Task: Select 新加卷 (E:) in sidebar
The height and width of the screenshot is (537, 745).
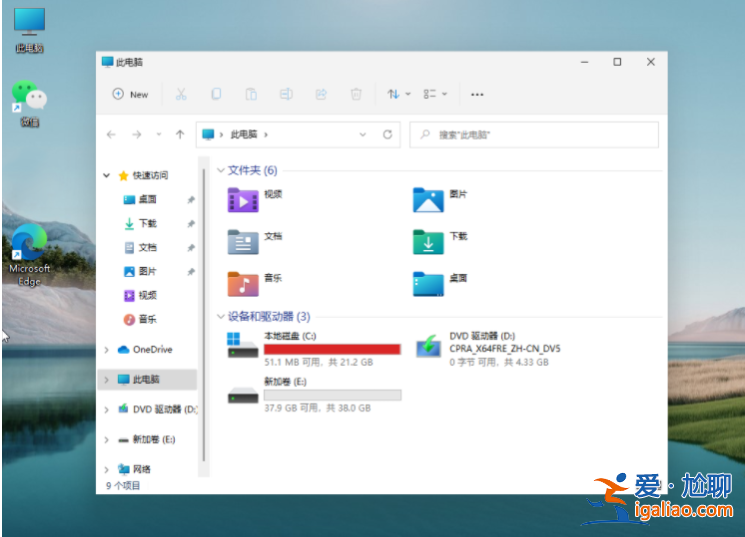Action: coord(153,440)
